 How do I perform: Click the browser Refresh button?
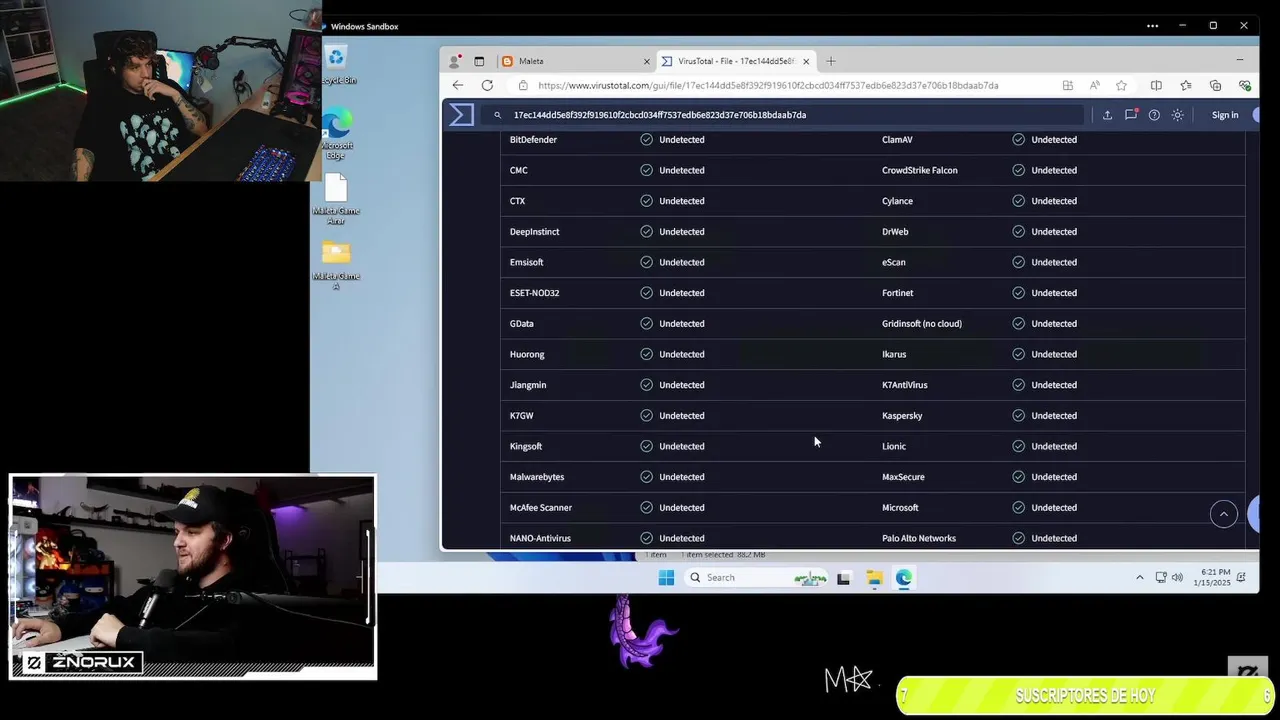pyautogui.click(x=487, y=85)
